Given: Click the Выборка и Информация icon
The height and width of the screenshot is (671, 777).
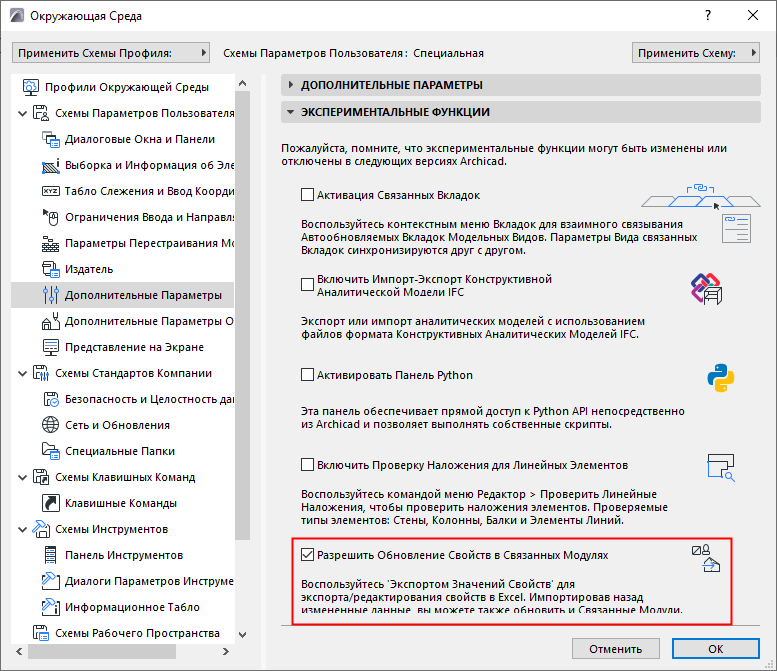Looking at the screenshot, I should pos(51,166).
